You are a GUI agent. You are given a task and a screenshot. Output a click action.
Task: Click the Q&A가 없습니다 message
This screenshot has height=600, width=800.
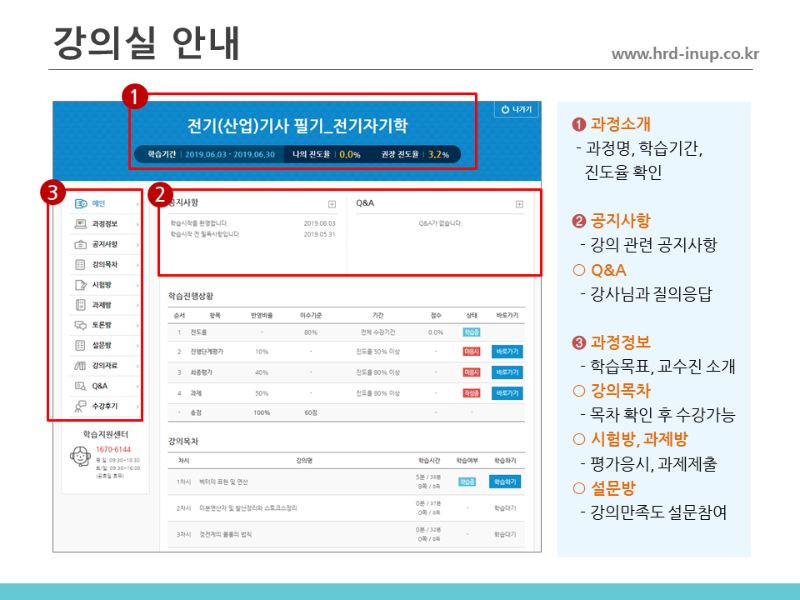coord(440,223)
